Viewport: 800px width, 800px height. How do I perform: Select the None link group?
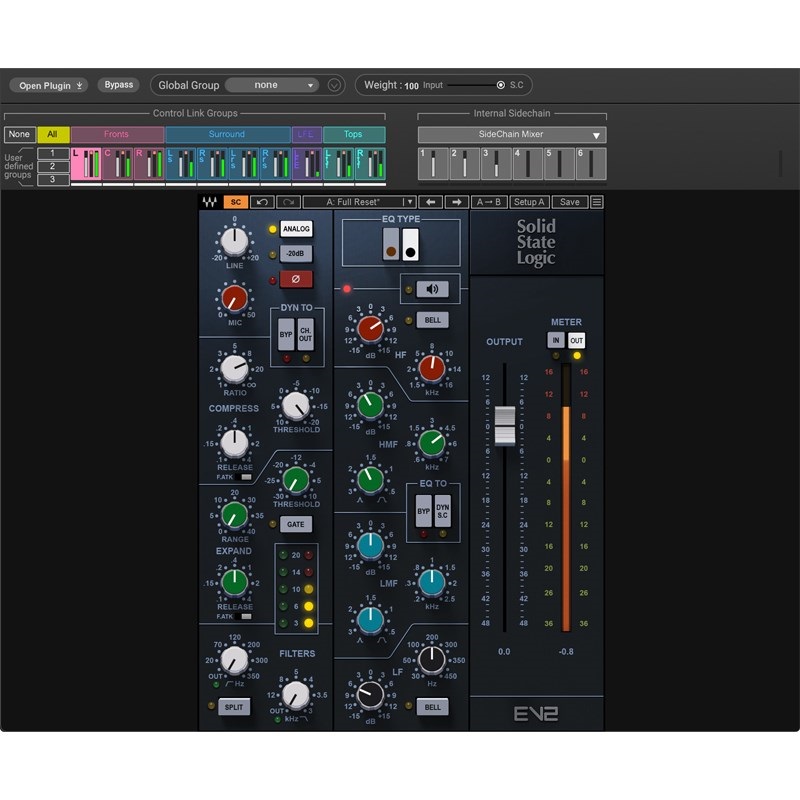pos(19,134)
